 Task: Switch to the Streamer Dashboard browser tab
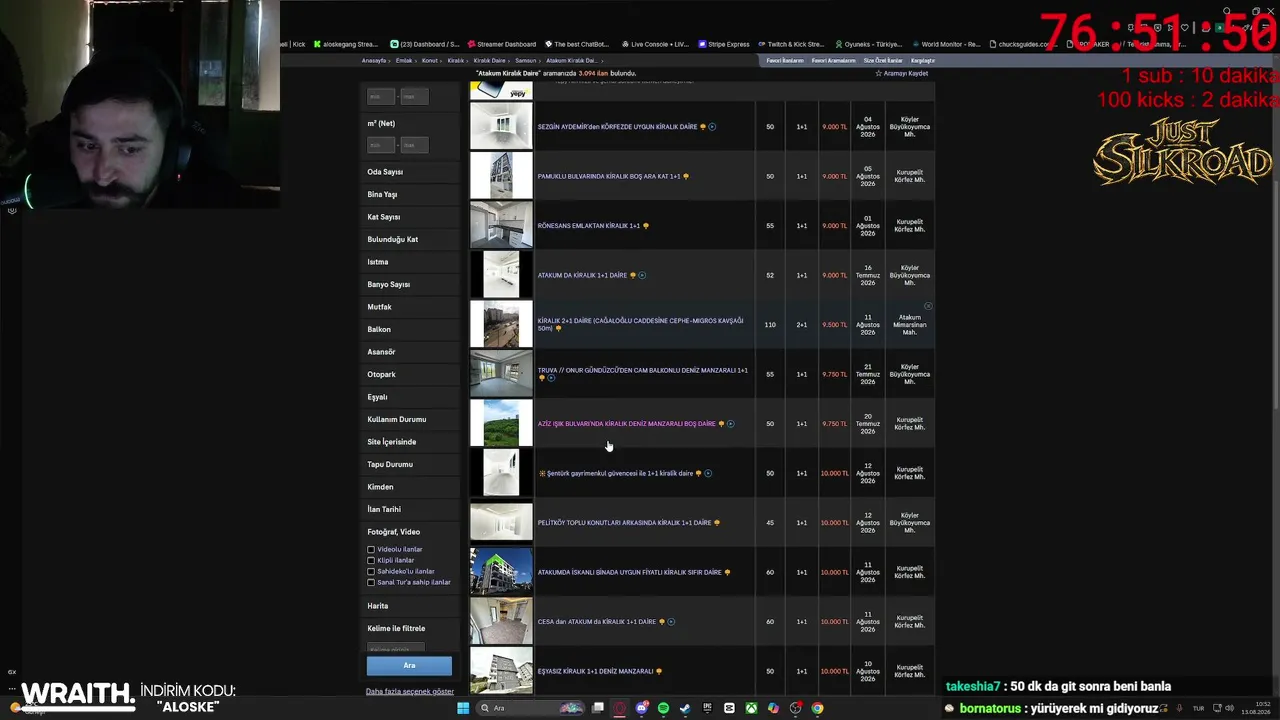click(x=500, y=44)
